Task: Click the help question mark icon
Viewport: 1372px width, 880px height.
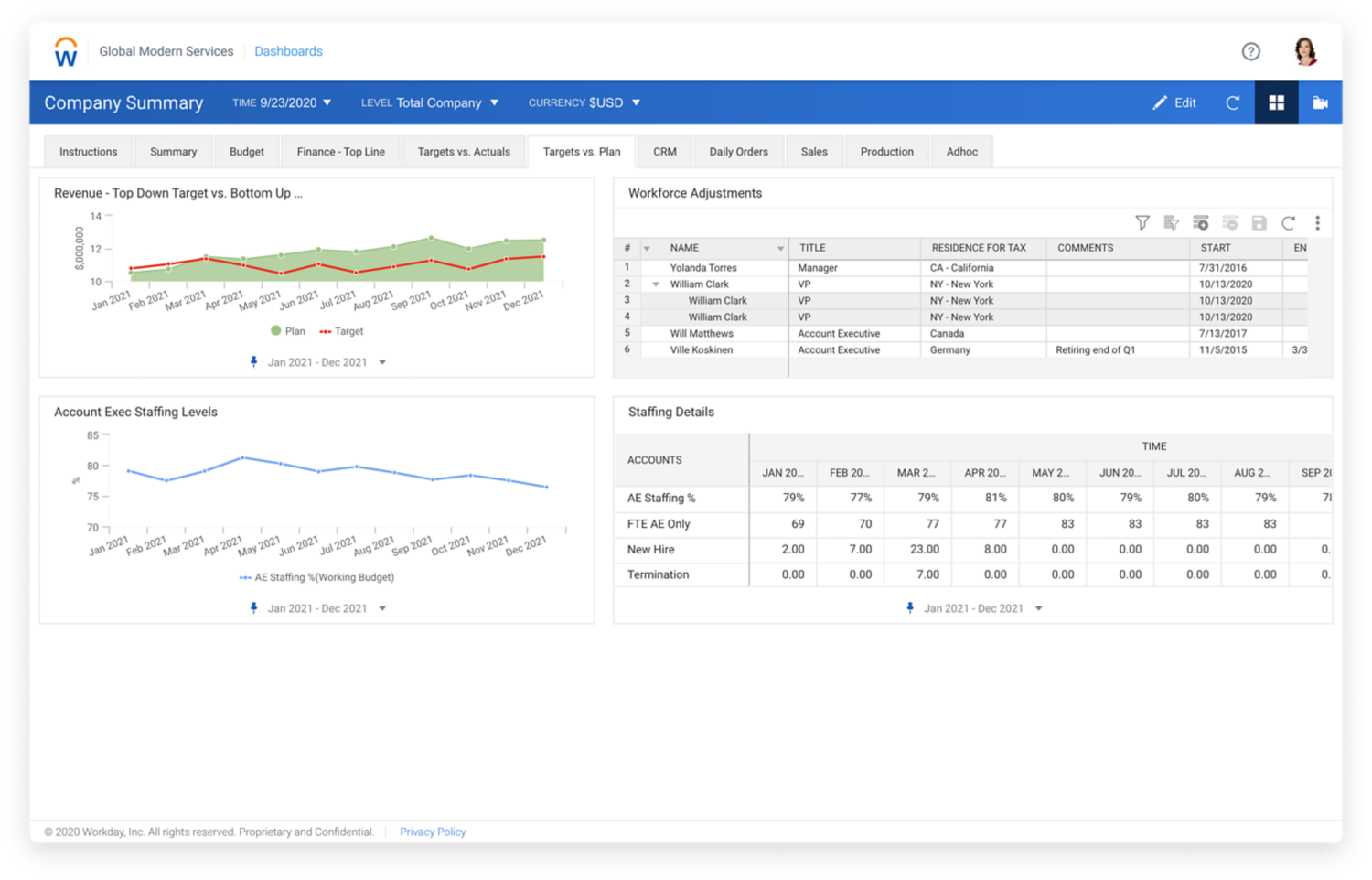Action: pos(1250,51)
